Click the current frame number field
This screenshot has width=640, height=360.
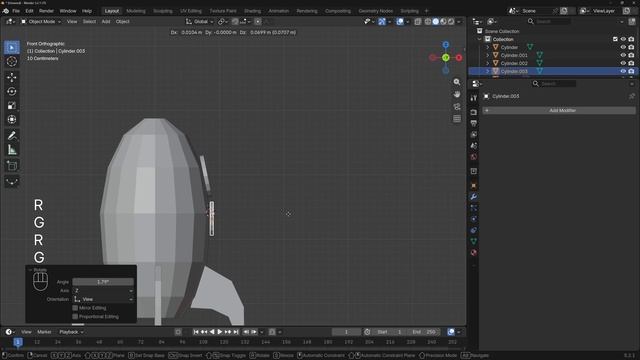(x=346, y=332)
